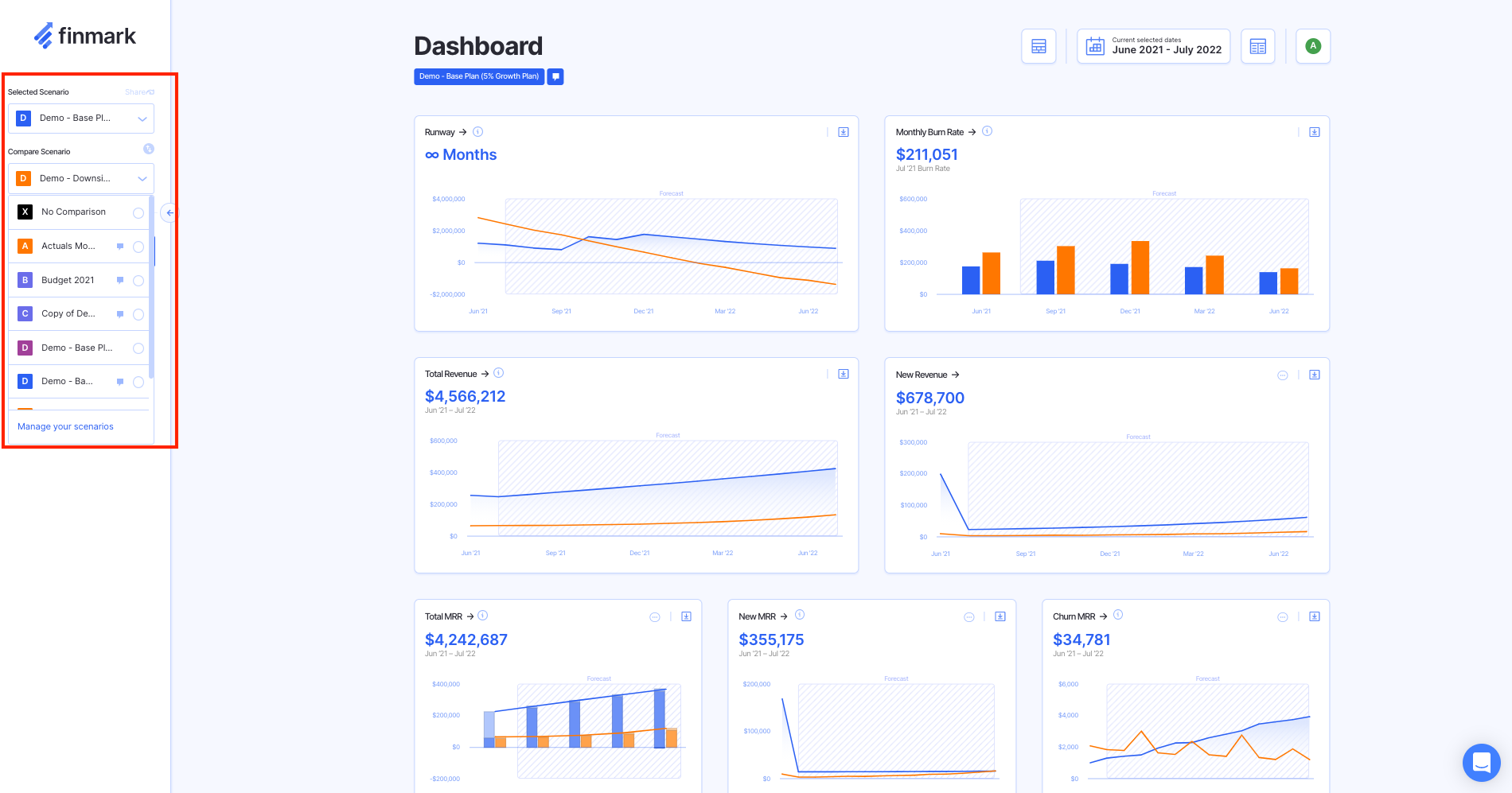Download the Monthly Burn Rate chart

[1315, 132]
